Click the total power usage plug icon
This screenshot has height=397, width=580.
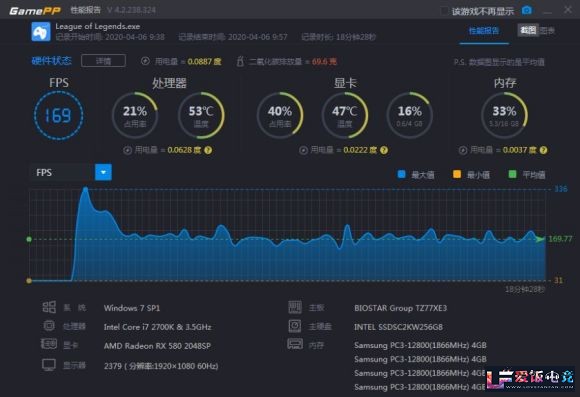[145, 61]
